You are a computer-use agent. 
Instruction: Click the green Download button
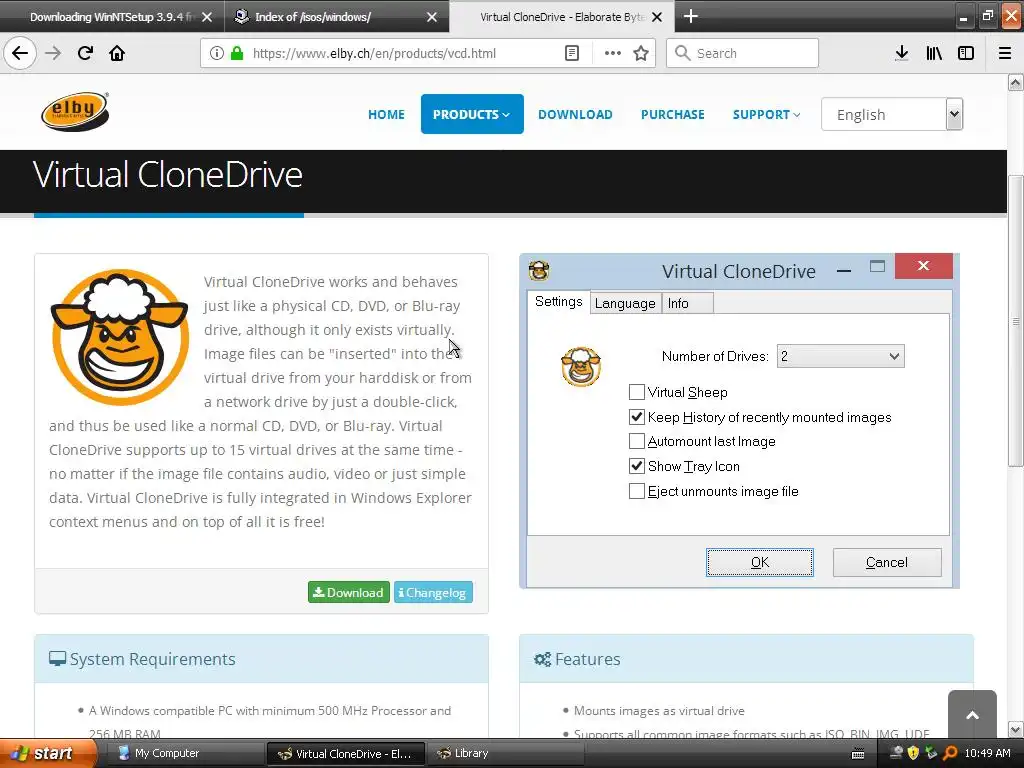(349, 592)
